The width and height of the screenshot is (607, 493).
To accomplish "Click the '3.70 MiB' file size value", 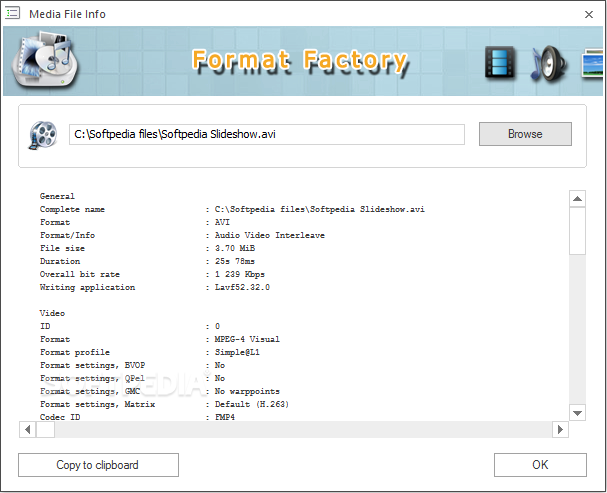I will coord(235,248).
